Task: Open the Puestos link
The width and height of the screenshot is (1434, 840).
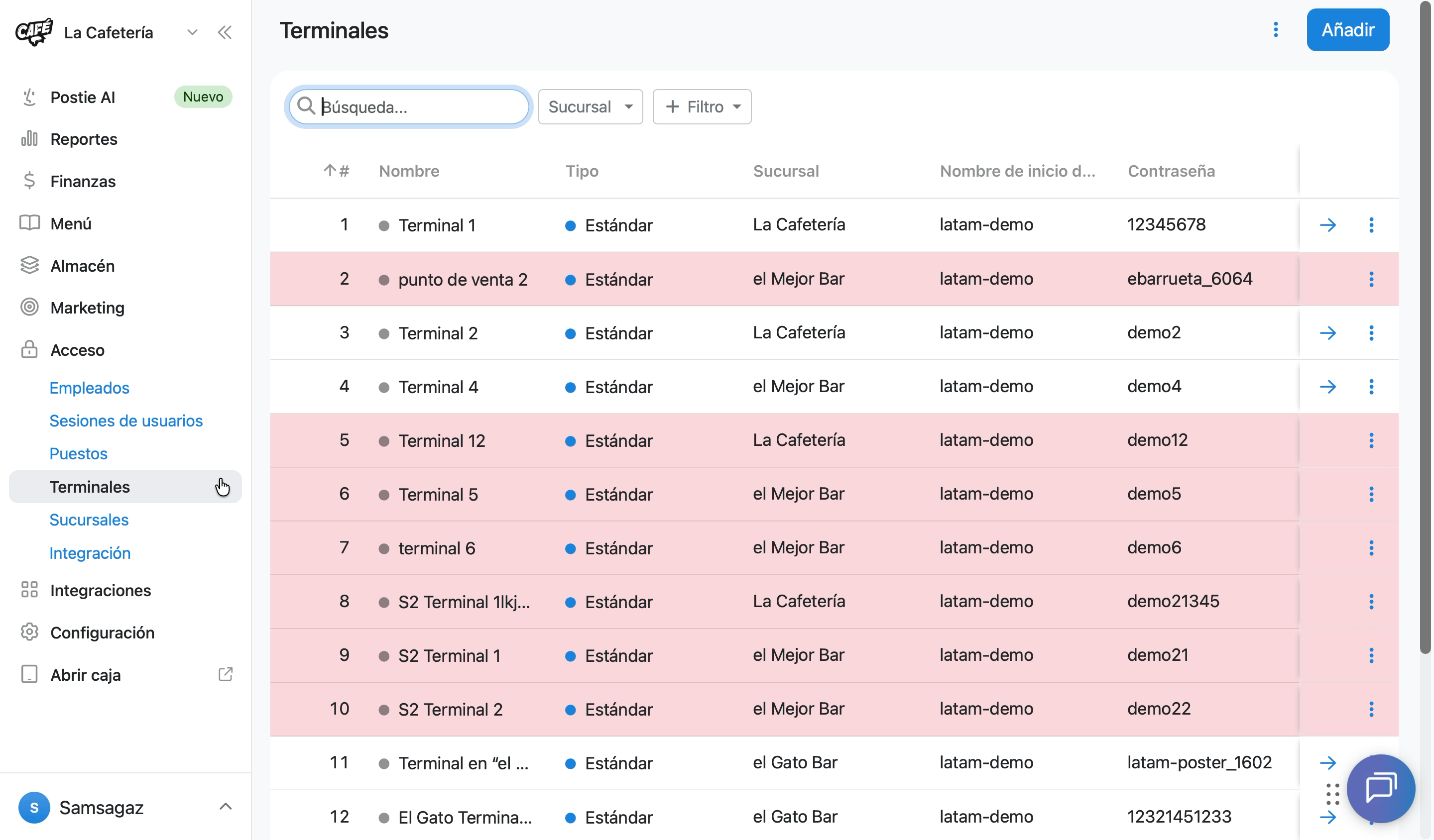Action: [x=79, y=454]
